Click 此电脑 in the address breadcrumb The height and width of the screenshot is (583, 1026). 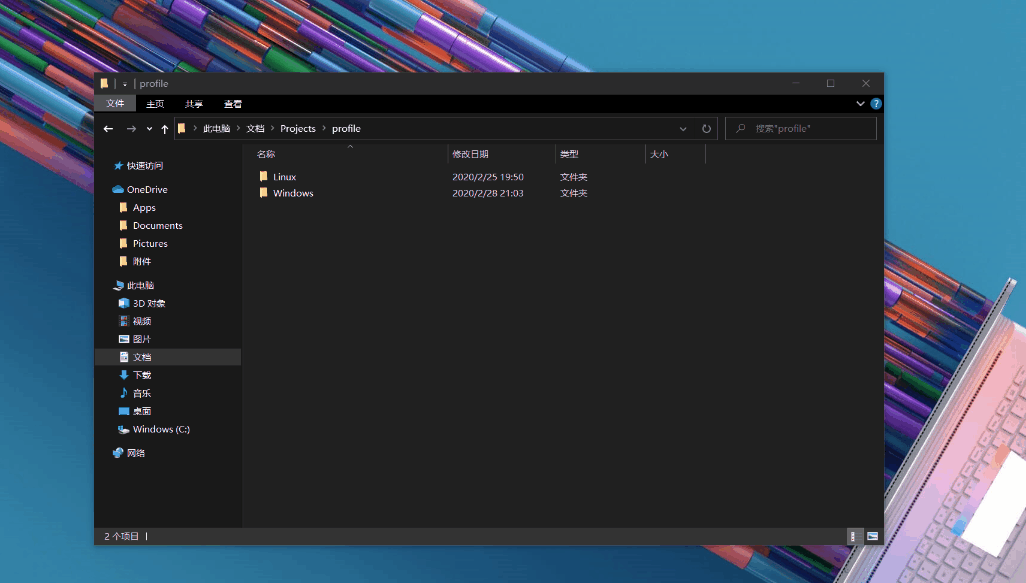[217, 129]
